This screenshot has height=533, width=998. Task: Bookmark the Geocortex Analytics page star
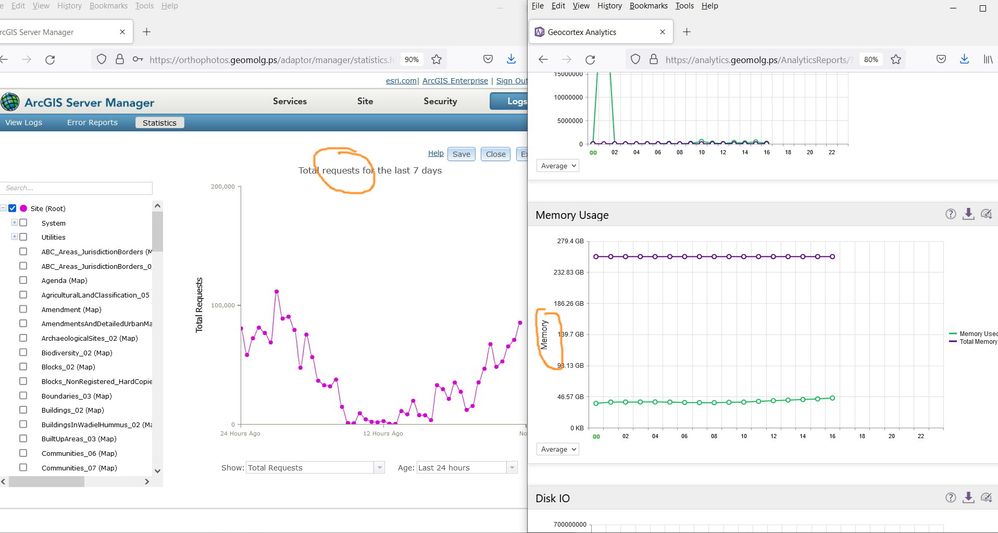point(896,59)
